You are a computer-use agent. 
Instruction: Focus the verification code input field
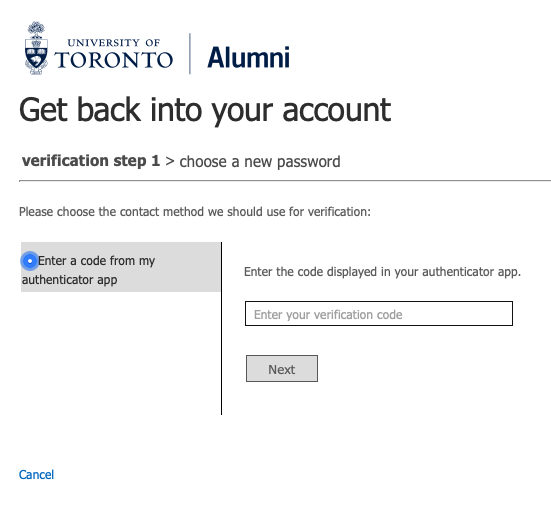[x=379, y=313]
